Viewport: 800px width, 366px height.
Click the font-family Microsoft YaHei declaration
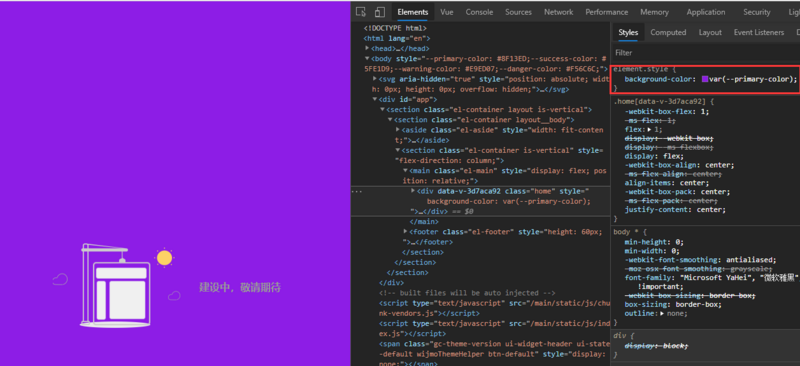pyautogui.click(x=711, y=282)
